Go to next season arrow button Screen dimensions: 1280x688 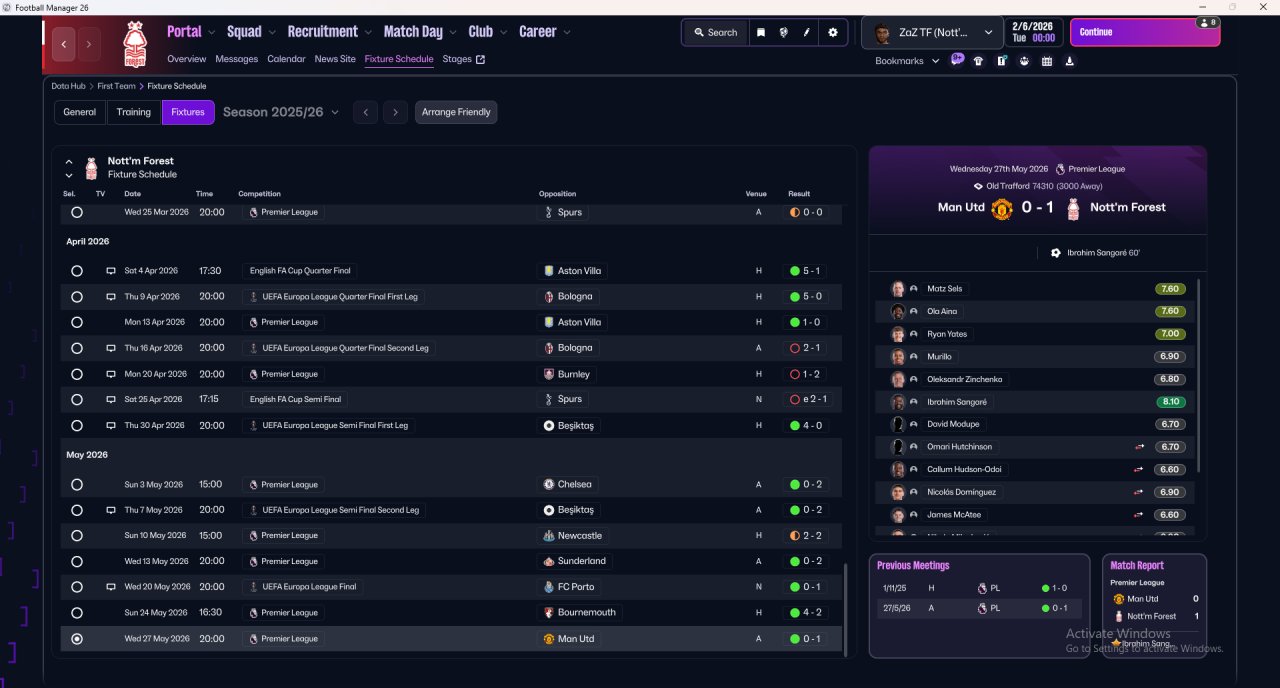[396, 112]
